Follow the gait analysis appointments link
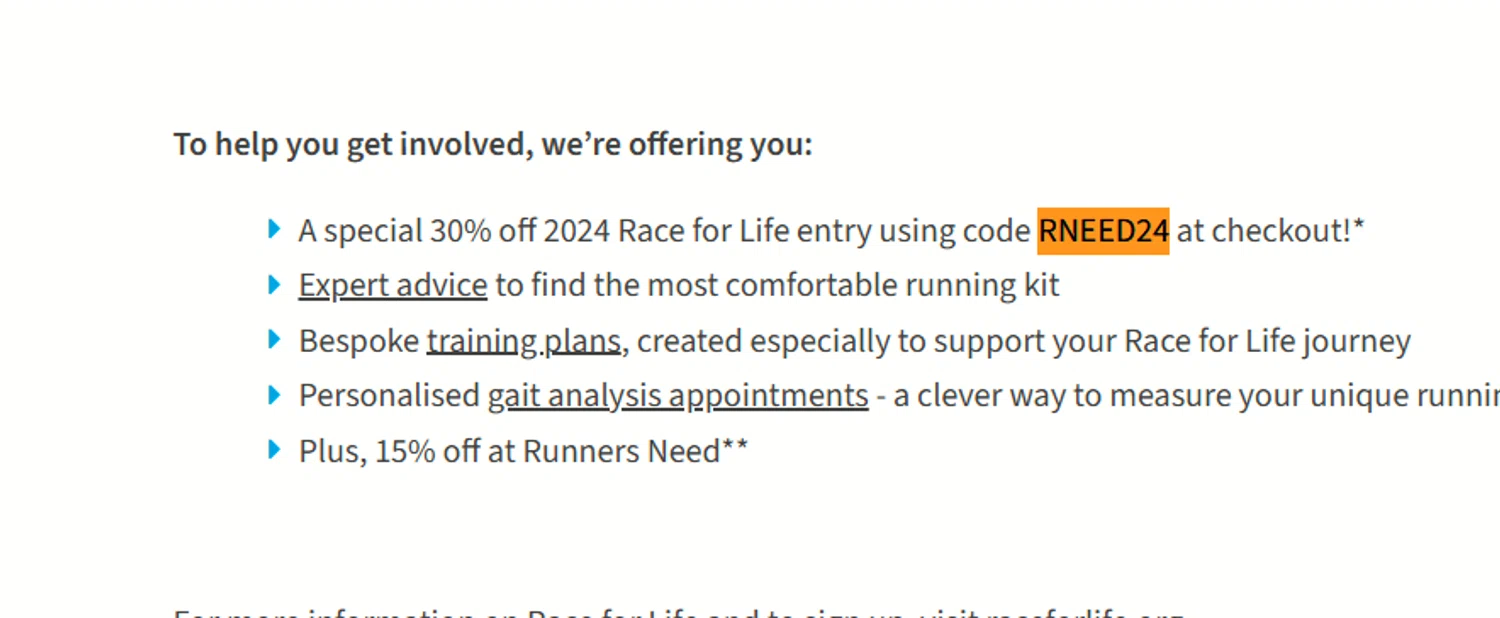The height and width of the screenshot is (618, 1500). pos(678,396)
